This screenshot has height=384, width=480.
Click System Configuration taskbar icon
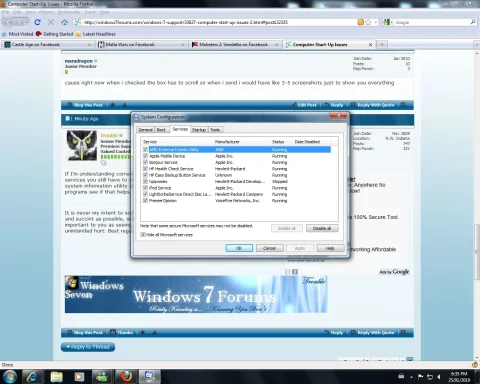coord(149,377)
